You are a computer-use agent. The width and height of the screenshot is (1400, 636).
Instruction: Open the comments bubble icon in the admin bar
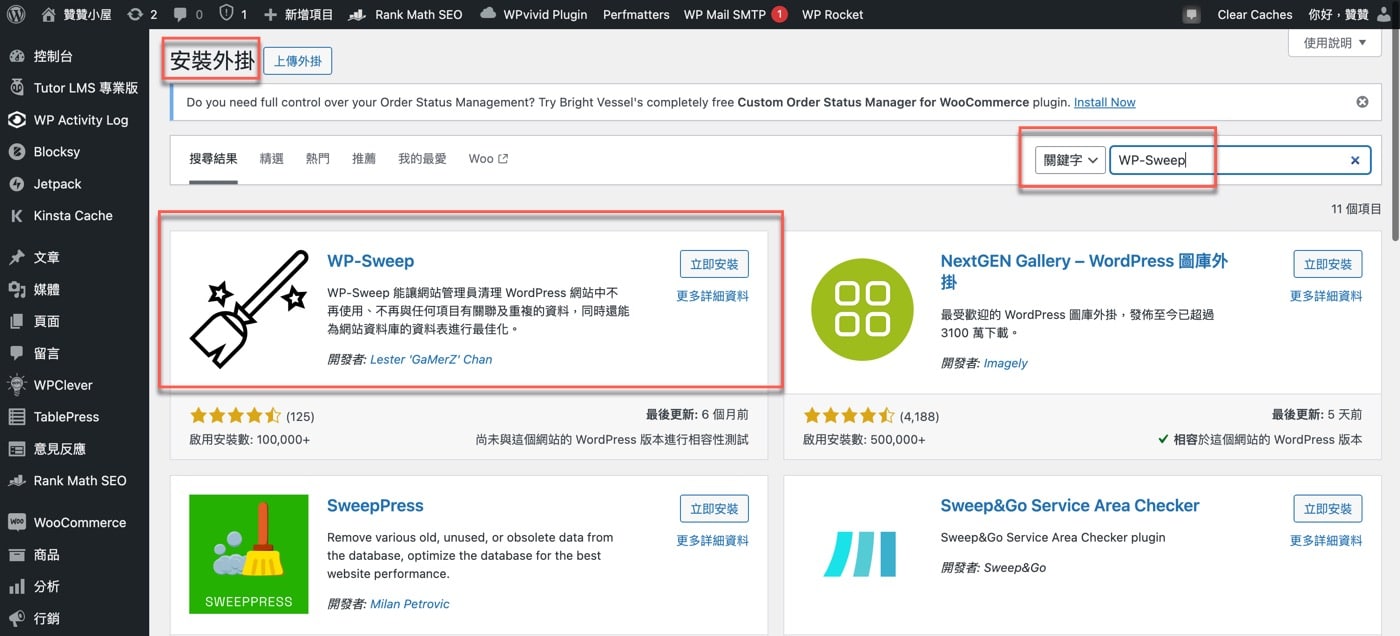click(179, 15)
